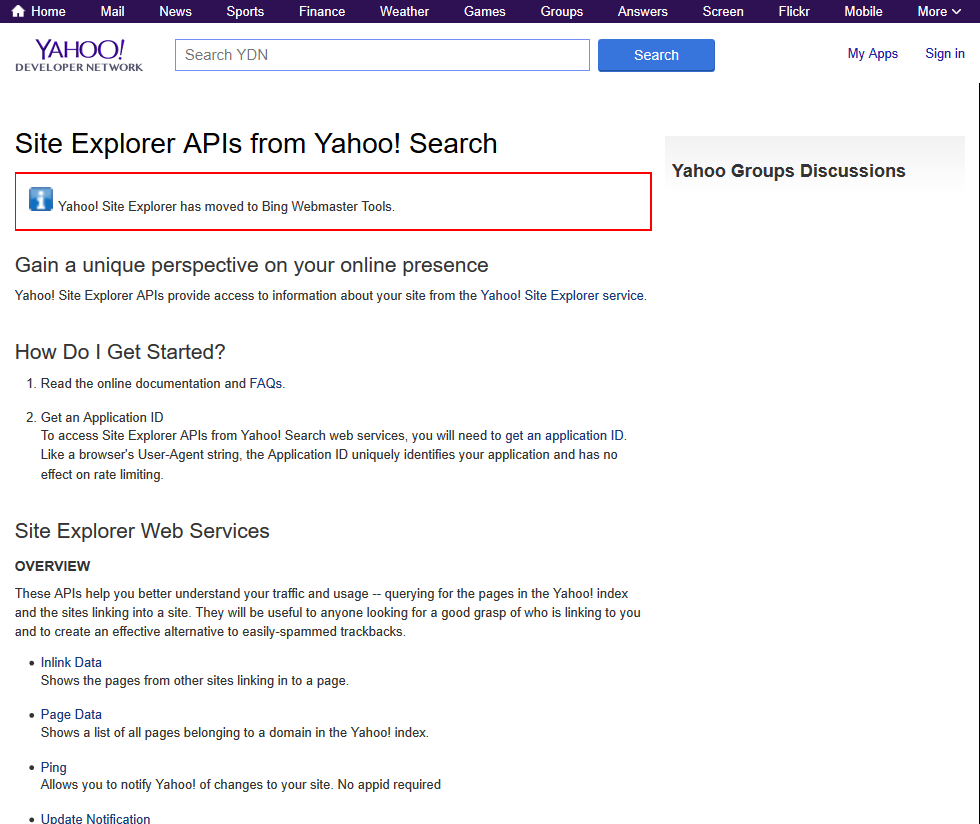Open News from the top navigation

click(x=175, y=11)
